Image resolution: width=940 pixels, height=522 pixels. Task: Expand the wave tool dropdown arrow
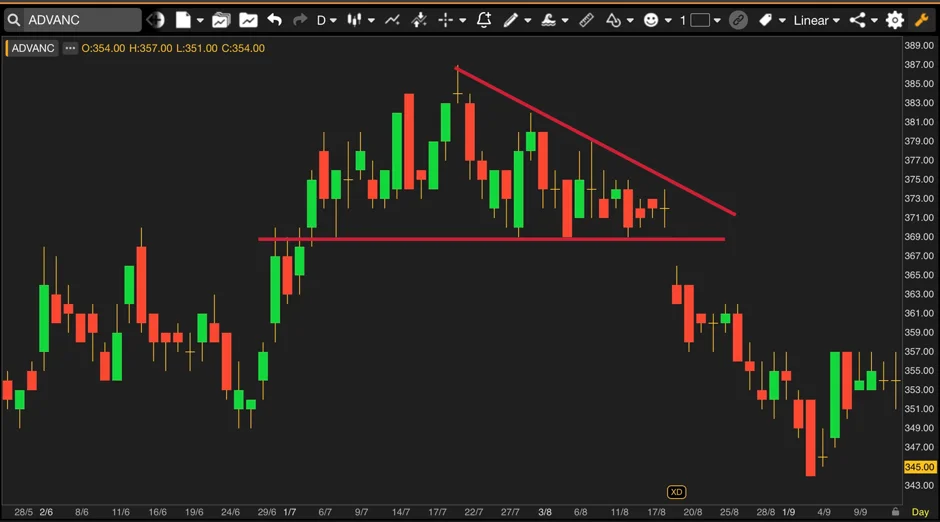click(565, 21)
